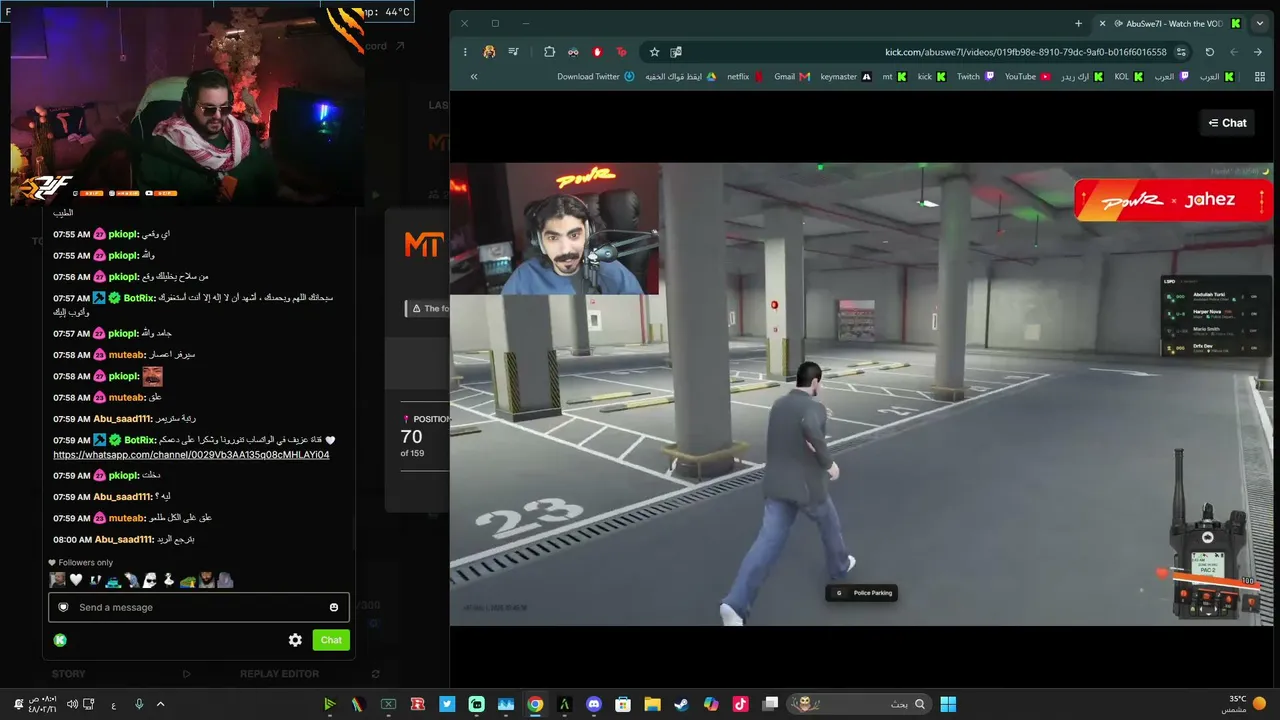Open the browser profile avatar
This screenshot has height=720, width=1280.
tap(489, 52)
